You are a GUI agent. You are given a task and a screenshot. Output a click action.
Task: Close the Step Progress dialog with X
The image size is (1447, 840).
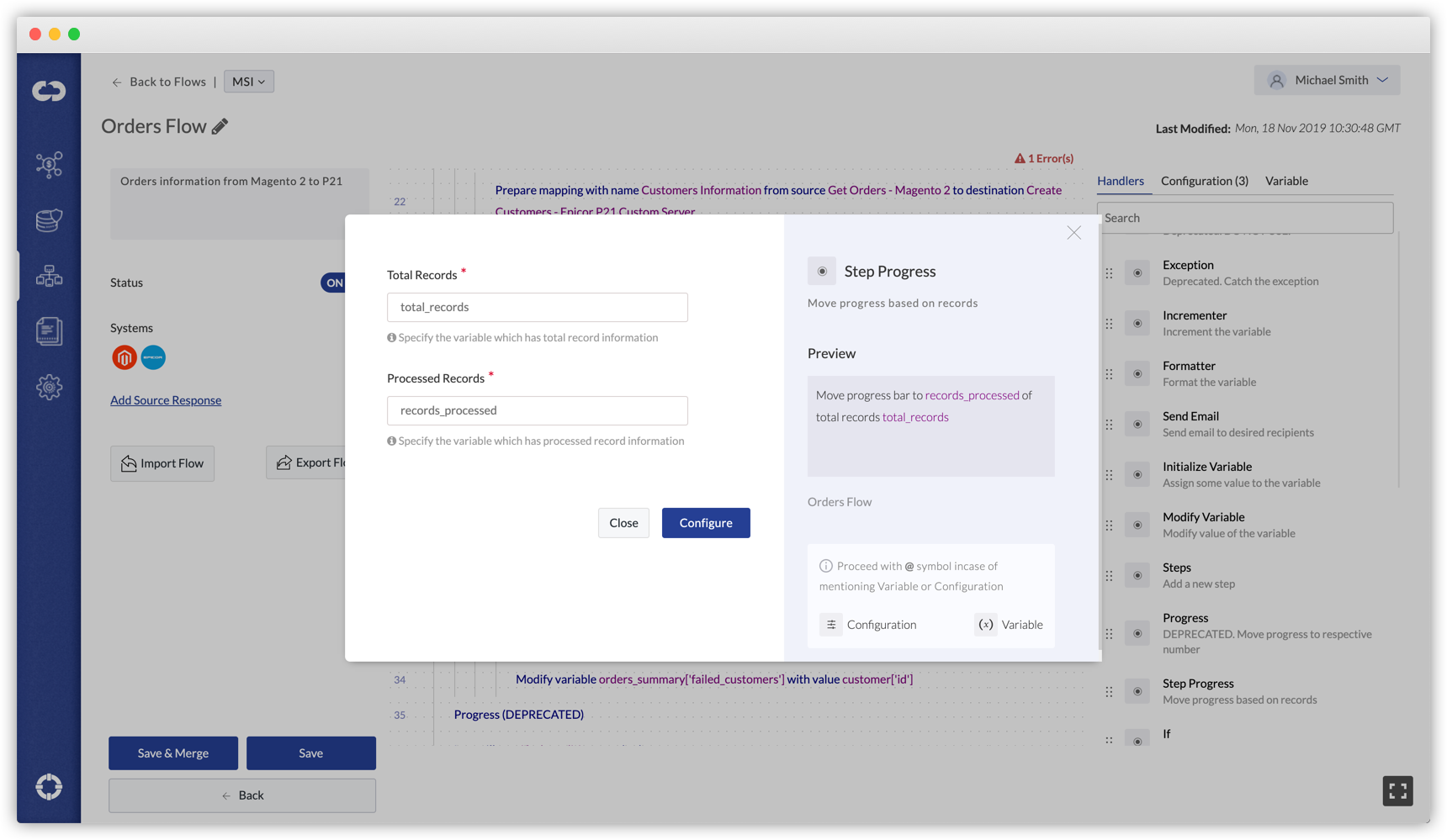click(x=1074, y=233)
